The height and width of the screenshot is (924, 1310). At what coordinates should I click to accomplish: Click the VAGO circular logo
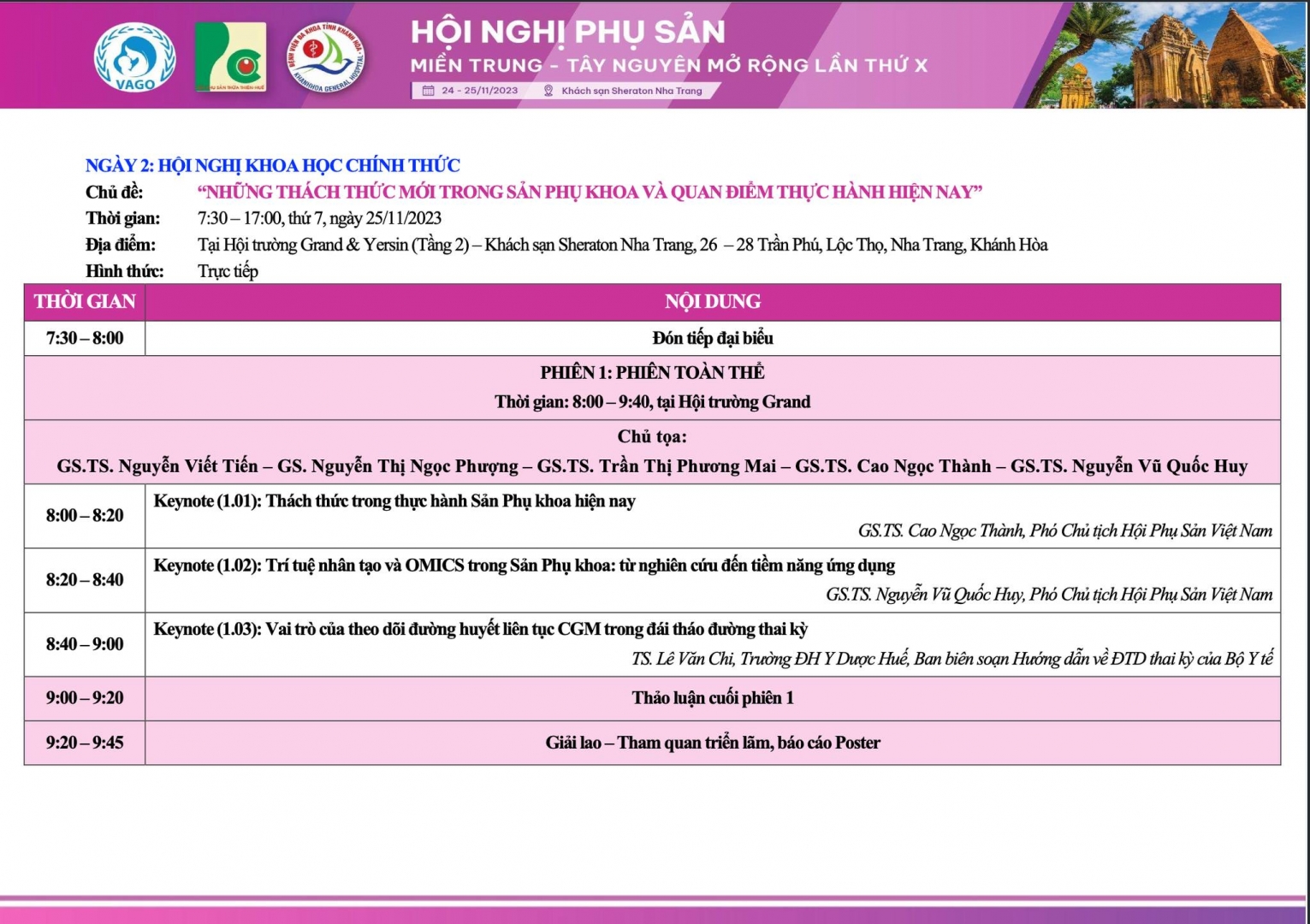pyautogui.click(x=134, y=57)
